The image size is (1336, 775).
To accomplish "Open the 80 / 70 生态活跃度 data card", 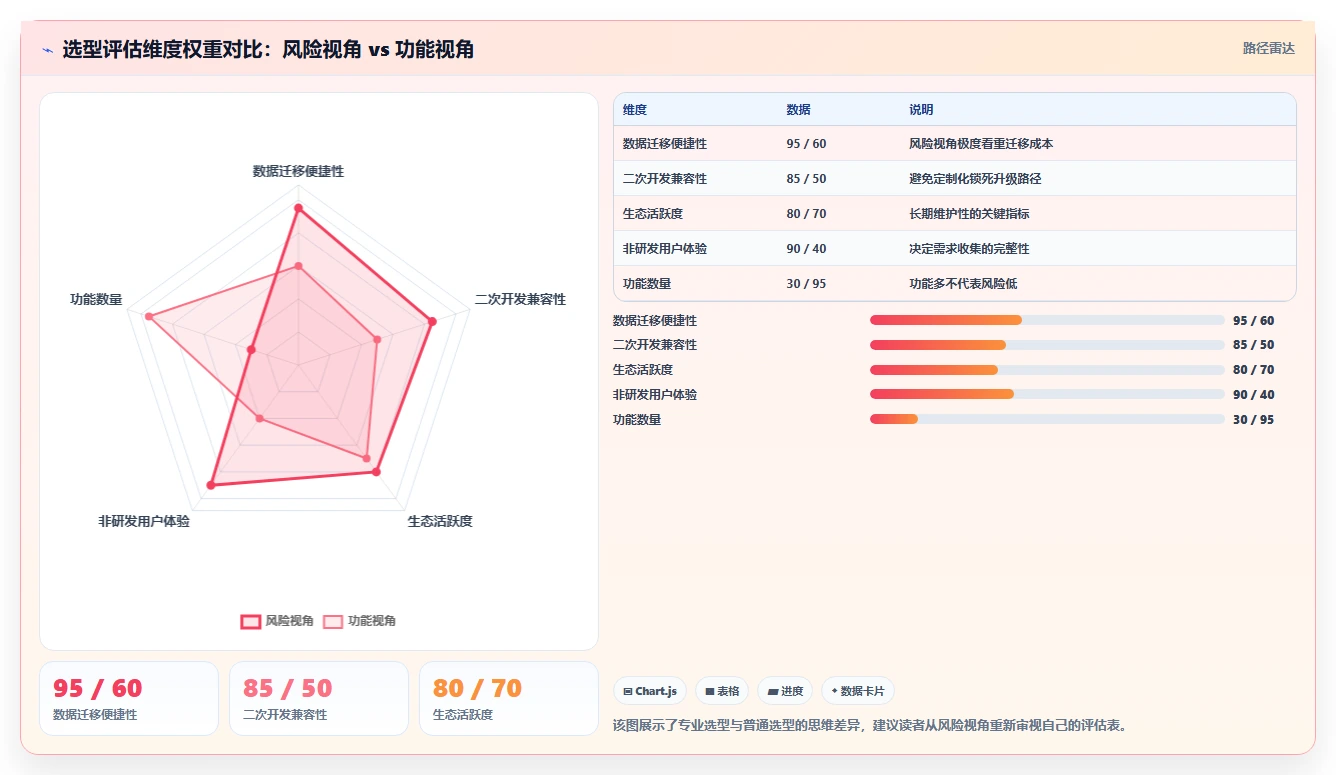I will [509, 699].
